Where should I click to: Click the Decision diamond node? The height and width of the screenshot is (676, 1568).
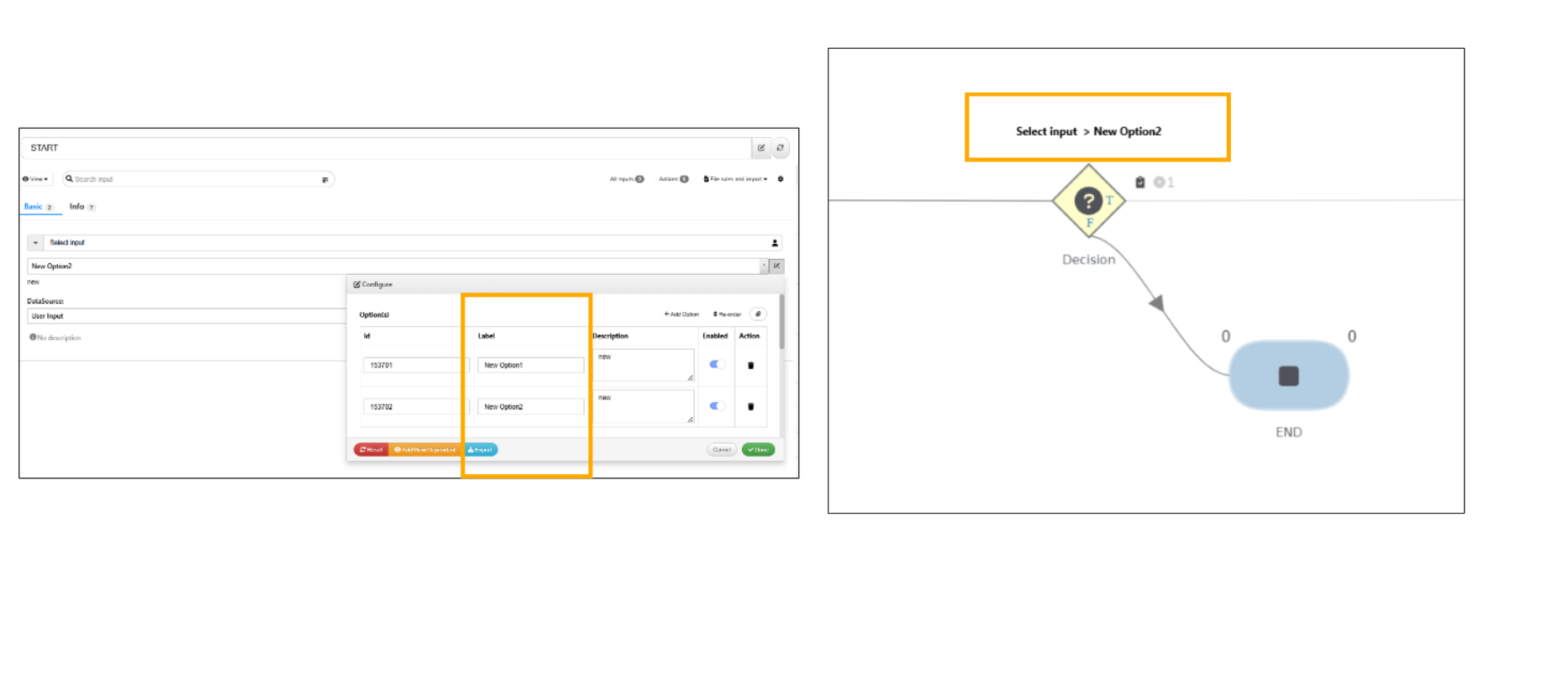pos(1088,202)
